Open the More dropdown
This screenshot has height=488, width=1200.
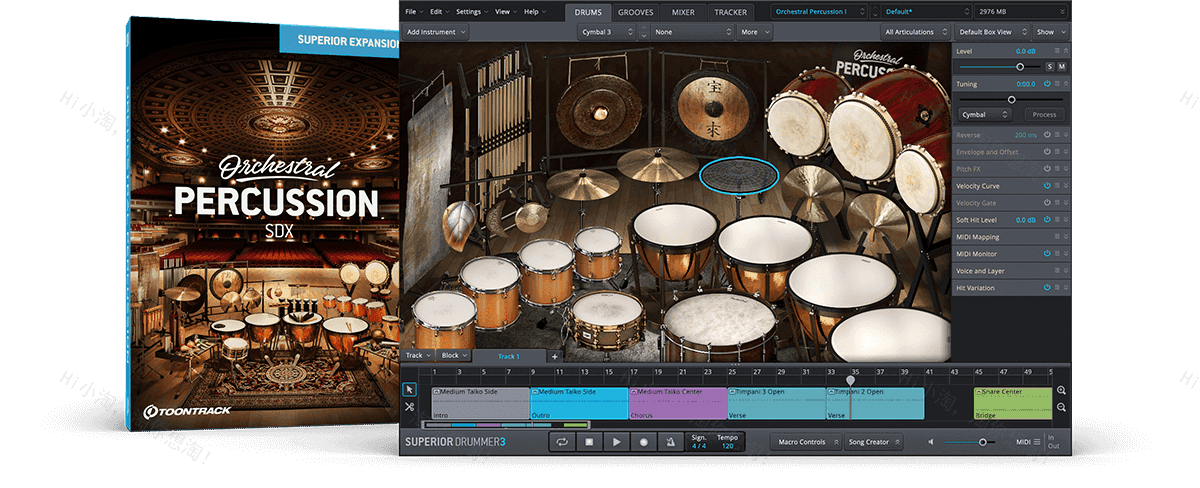coord(754,32)
